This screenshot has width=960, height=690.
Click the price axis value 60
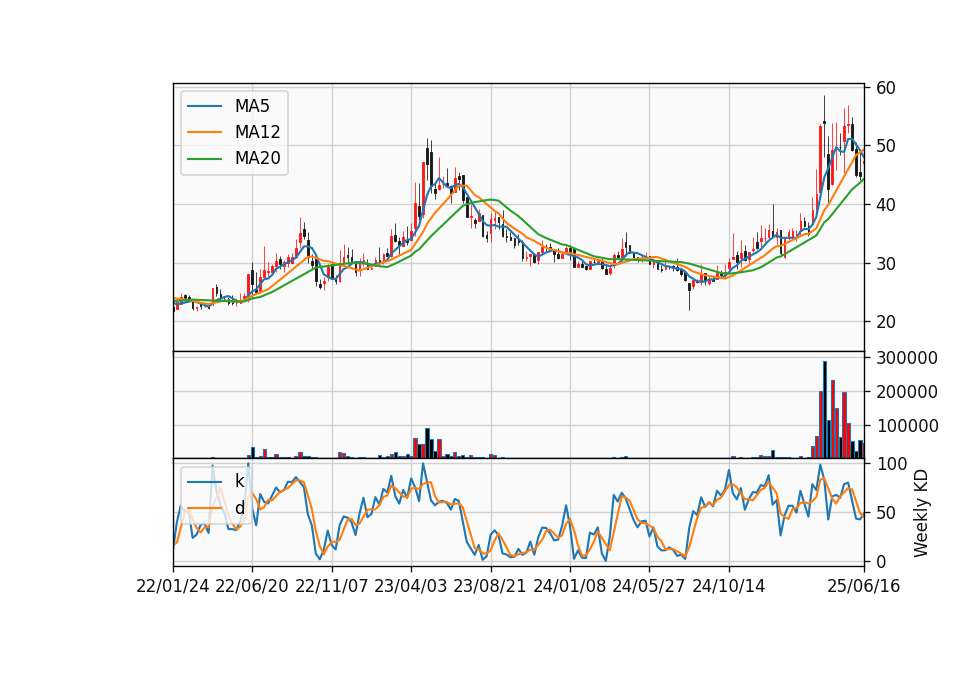[x=886, y=88]
